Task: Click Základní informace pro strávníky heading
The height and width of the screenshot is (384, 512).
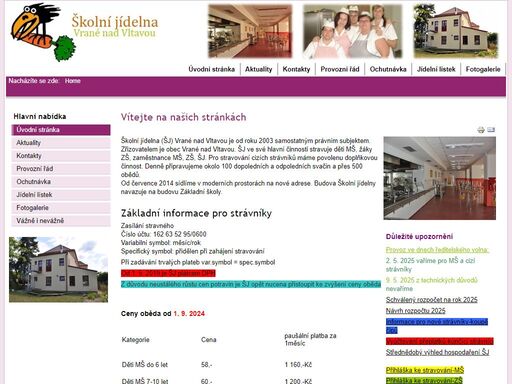Action: [x=196, y=213]
